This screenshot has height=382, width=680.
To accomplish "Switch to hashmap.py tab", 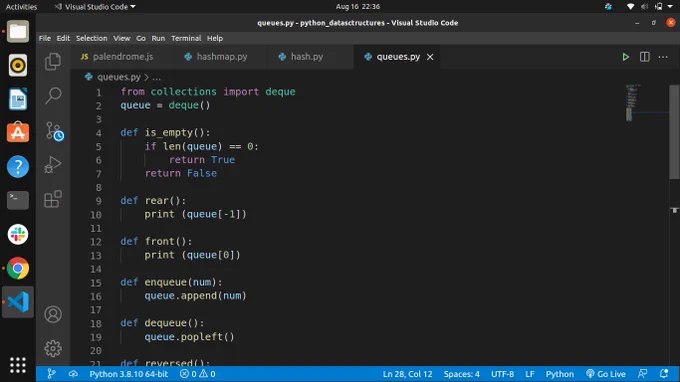I will [x=222, y=57].
